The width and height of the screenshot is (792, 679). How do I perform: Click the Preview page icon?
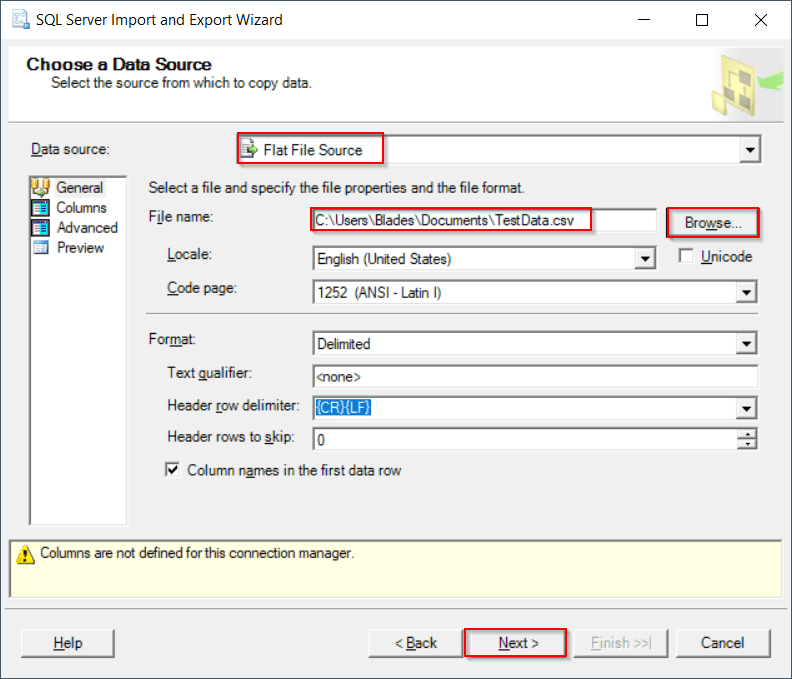click(x=40, y=248)
